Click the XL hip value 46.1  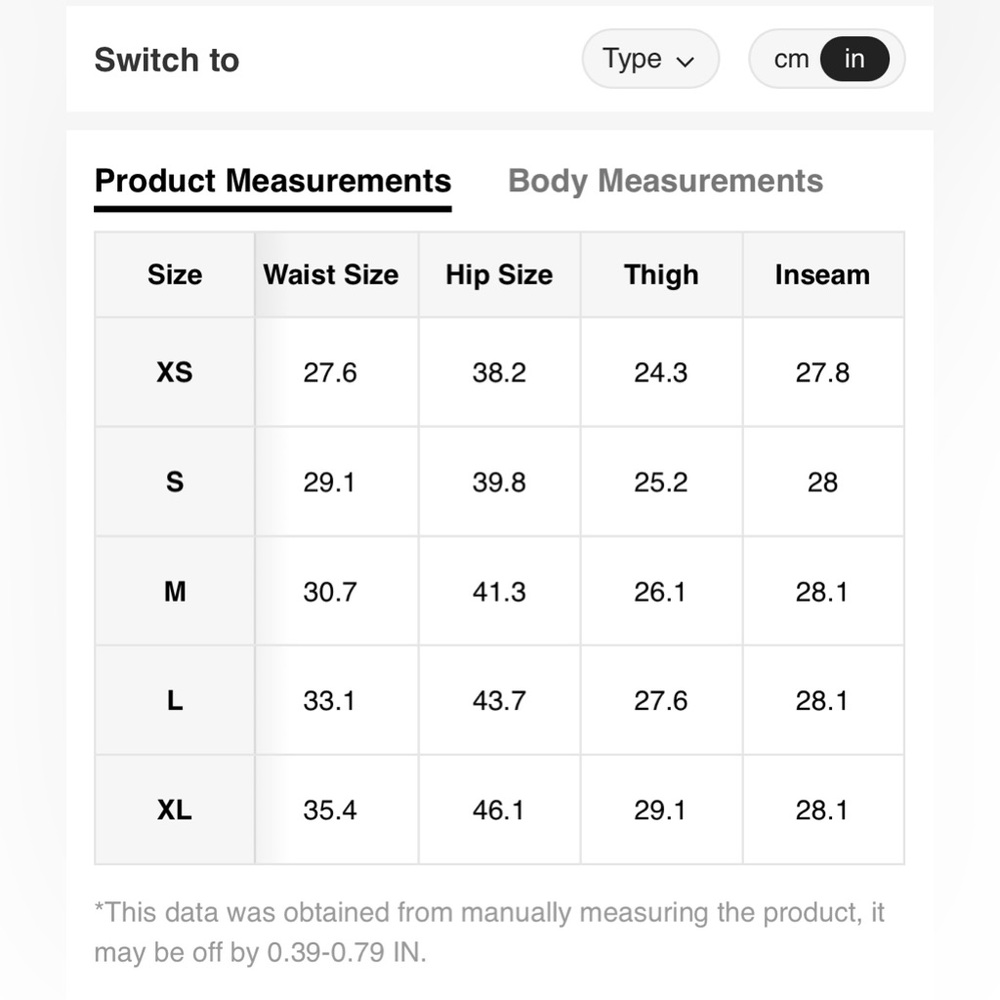pyautogui.click(x=498, y=810)
